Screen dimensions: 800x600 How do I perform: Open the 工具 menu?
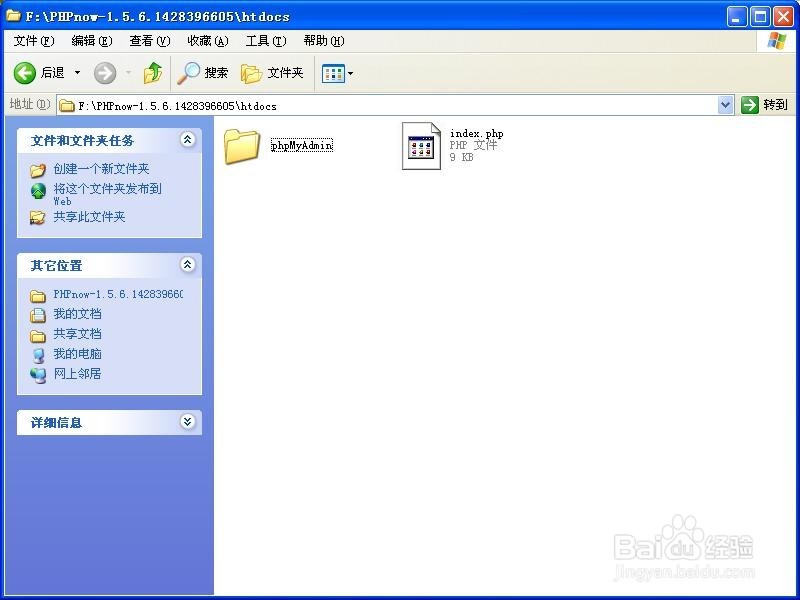pos(264,41)
